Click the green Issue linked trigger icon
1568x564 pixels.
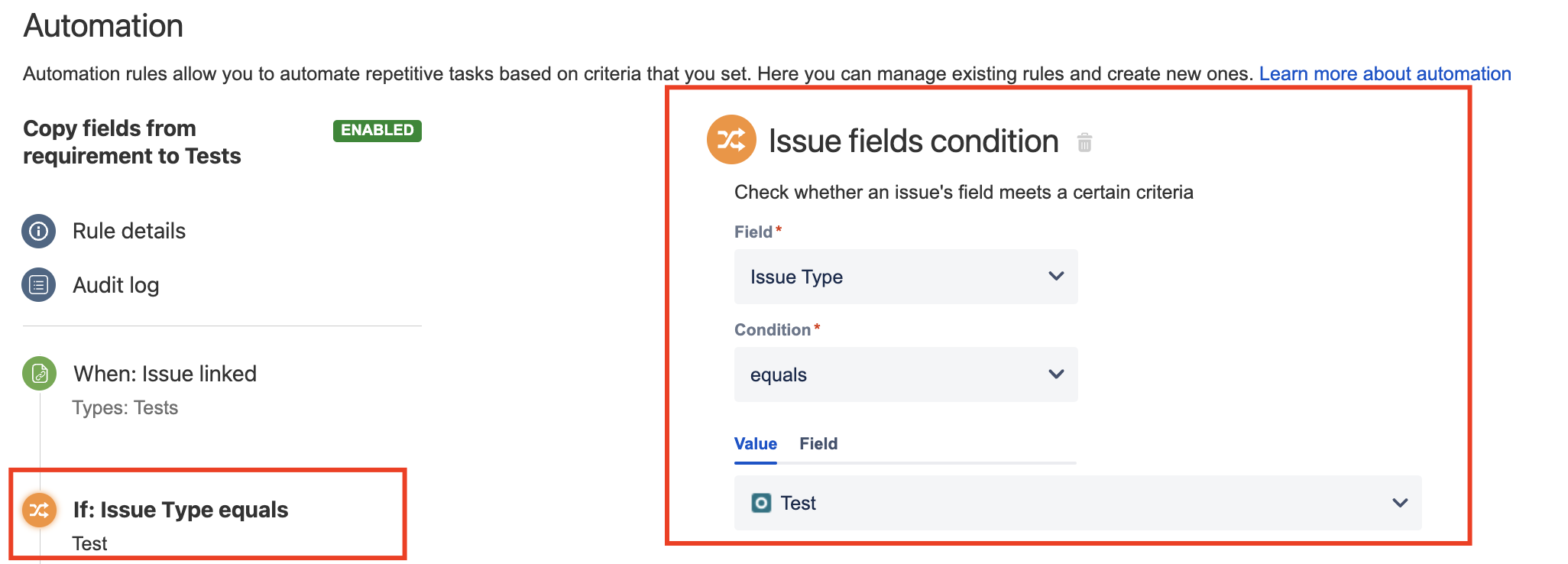click(x=40, y=374)
